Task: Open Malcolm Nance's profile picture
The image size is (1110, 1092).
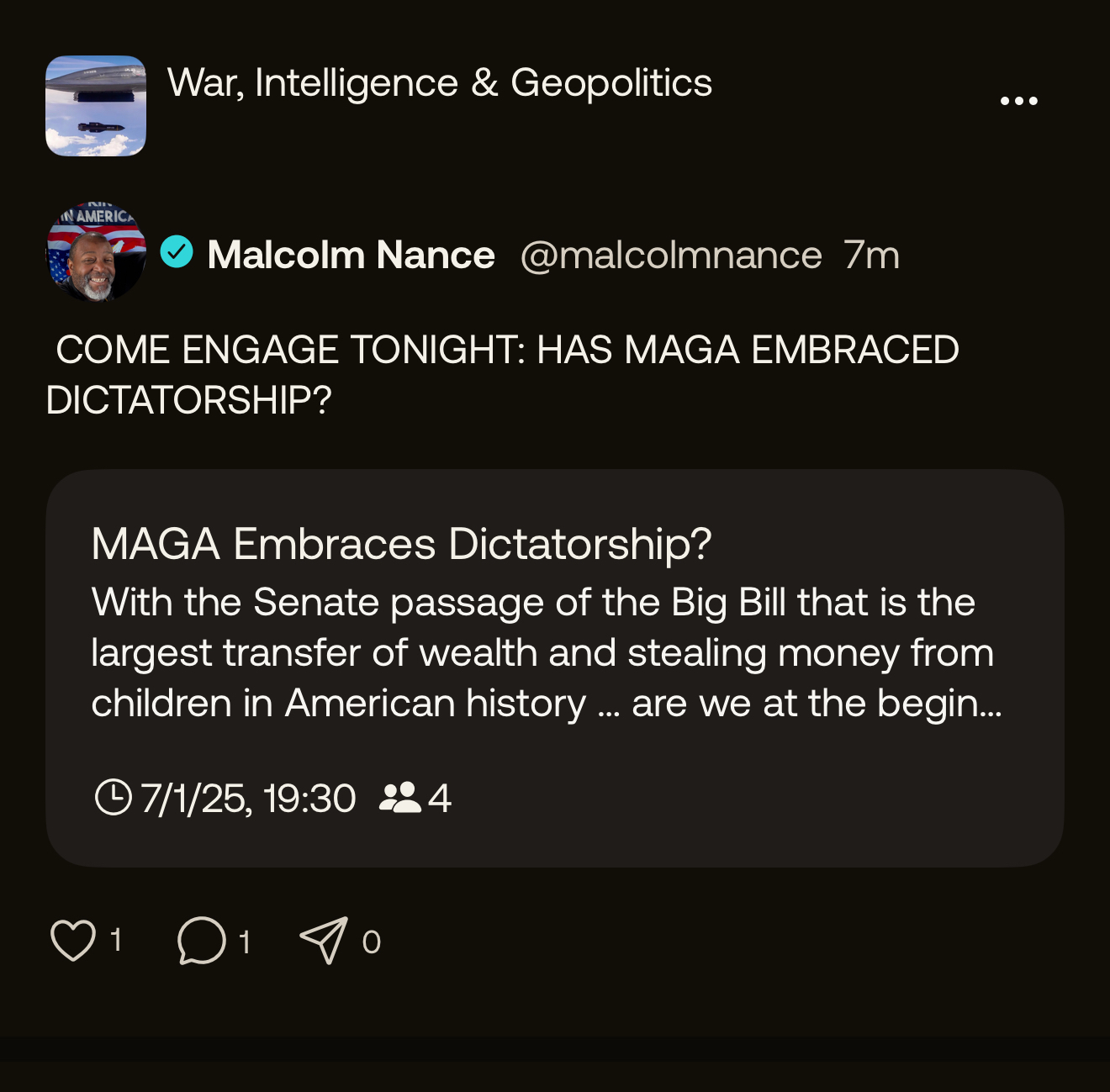Action: tap(96, 252)
